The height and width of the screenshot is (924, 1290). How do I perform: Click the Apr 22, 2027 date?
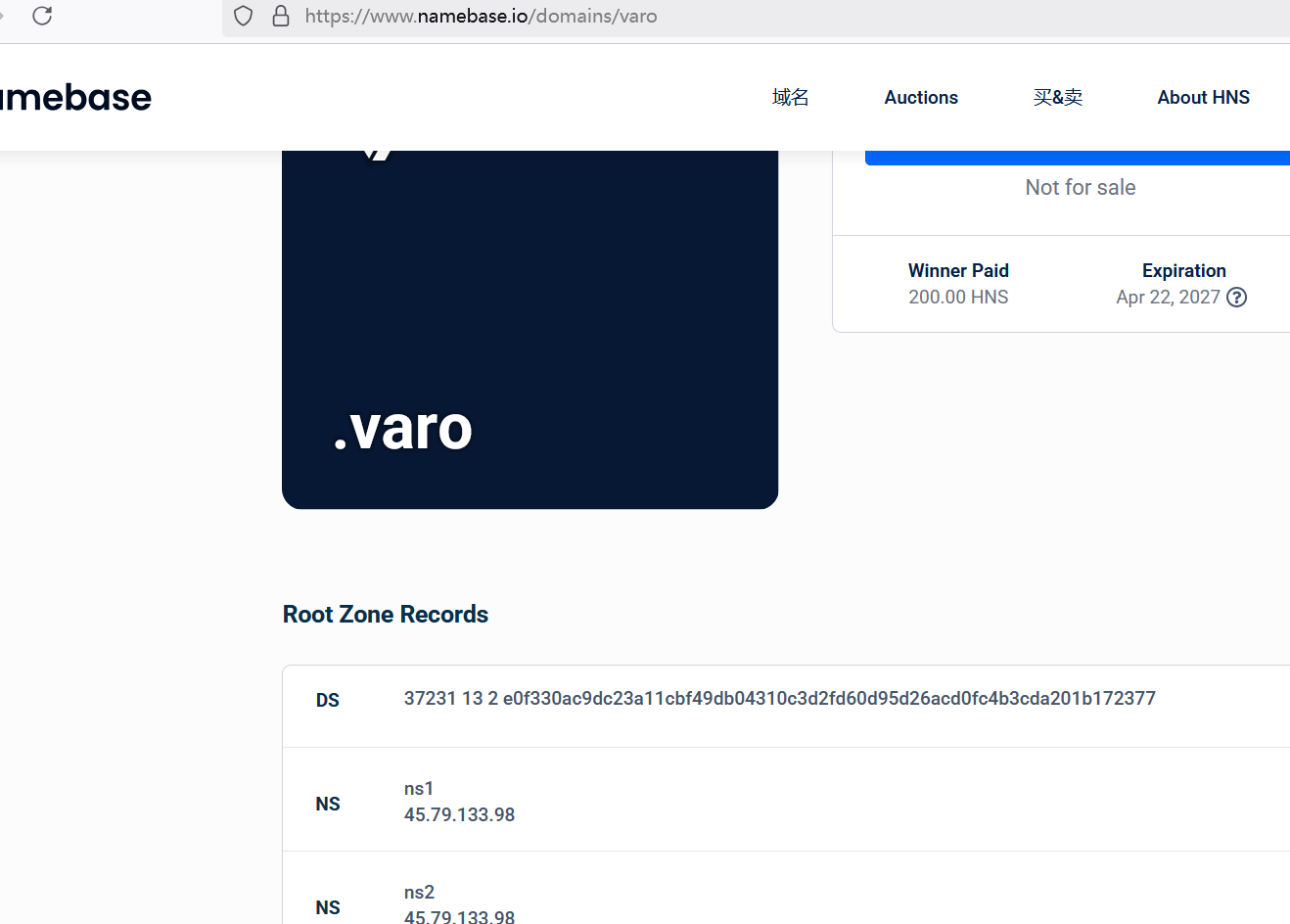coord(1168,298)
